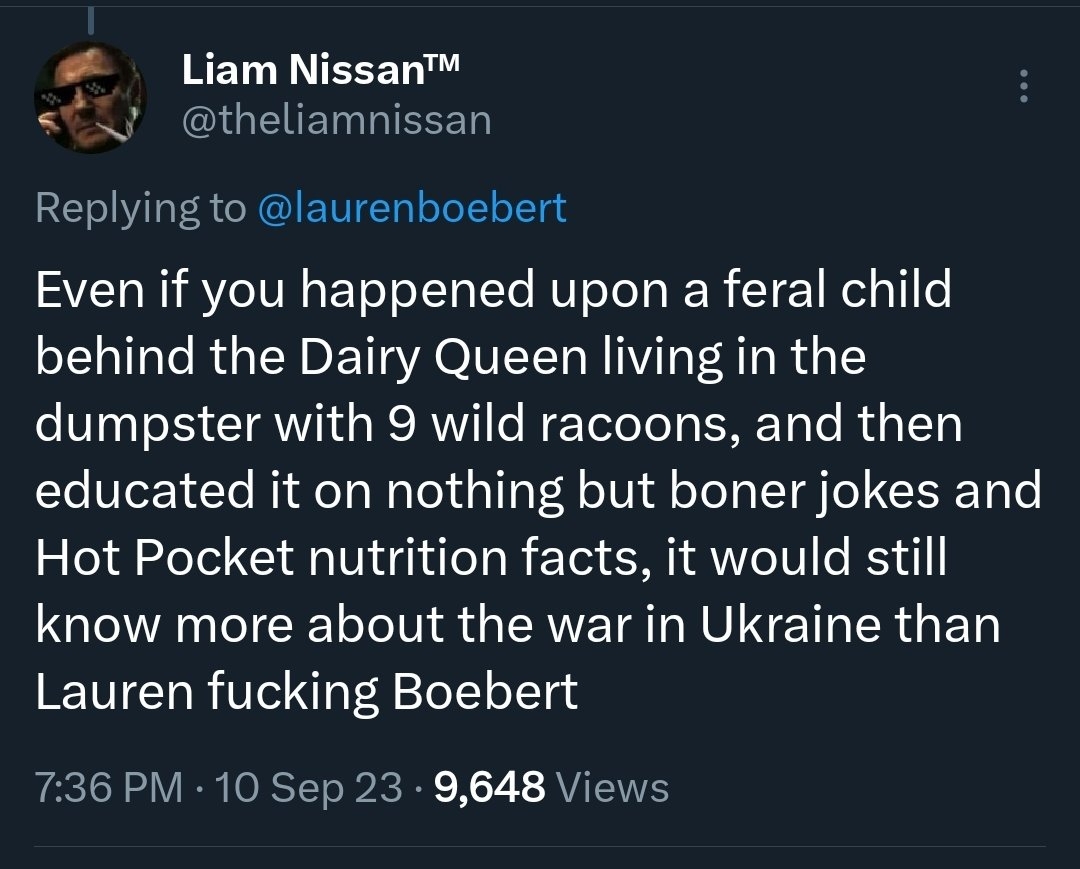Click Liam Nissan's profile avatar

(91, 98)
